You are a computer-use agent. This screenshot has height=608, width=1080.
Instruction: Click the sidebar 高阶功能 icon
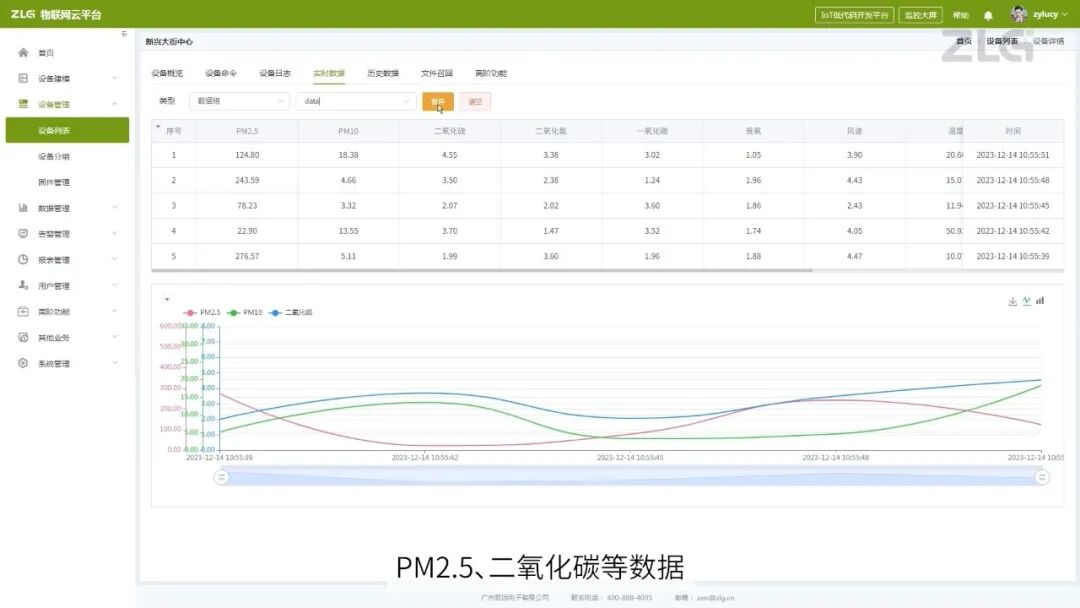(x=23, y=311)
